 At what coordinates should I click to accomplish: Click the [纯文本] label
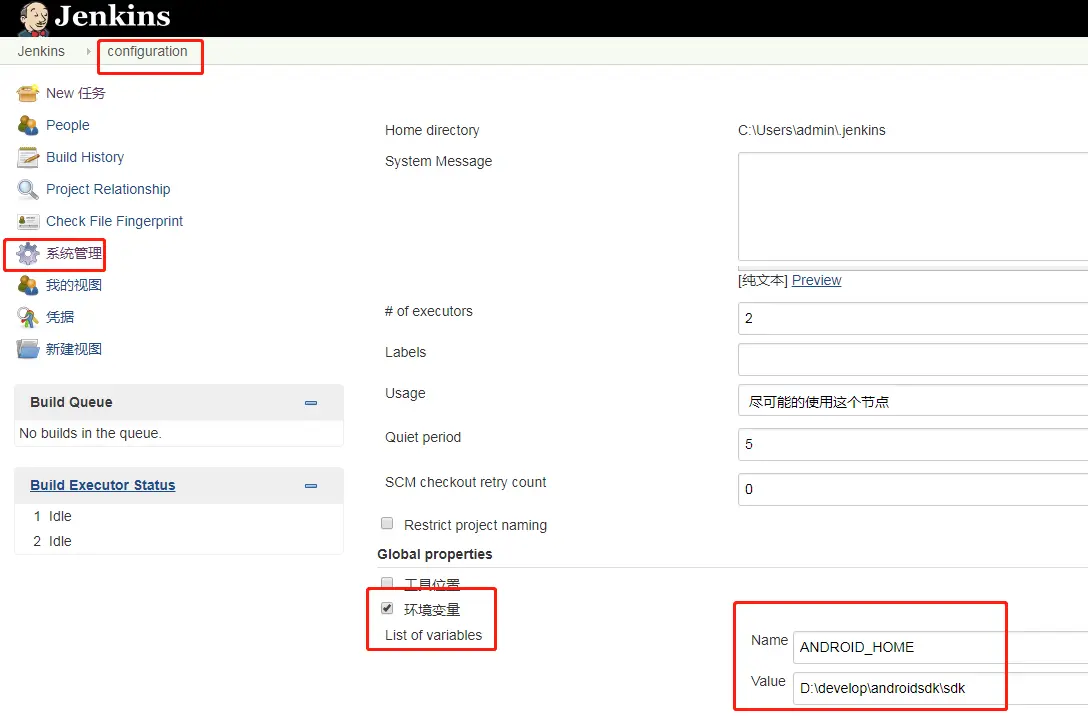(763, 280)
